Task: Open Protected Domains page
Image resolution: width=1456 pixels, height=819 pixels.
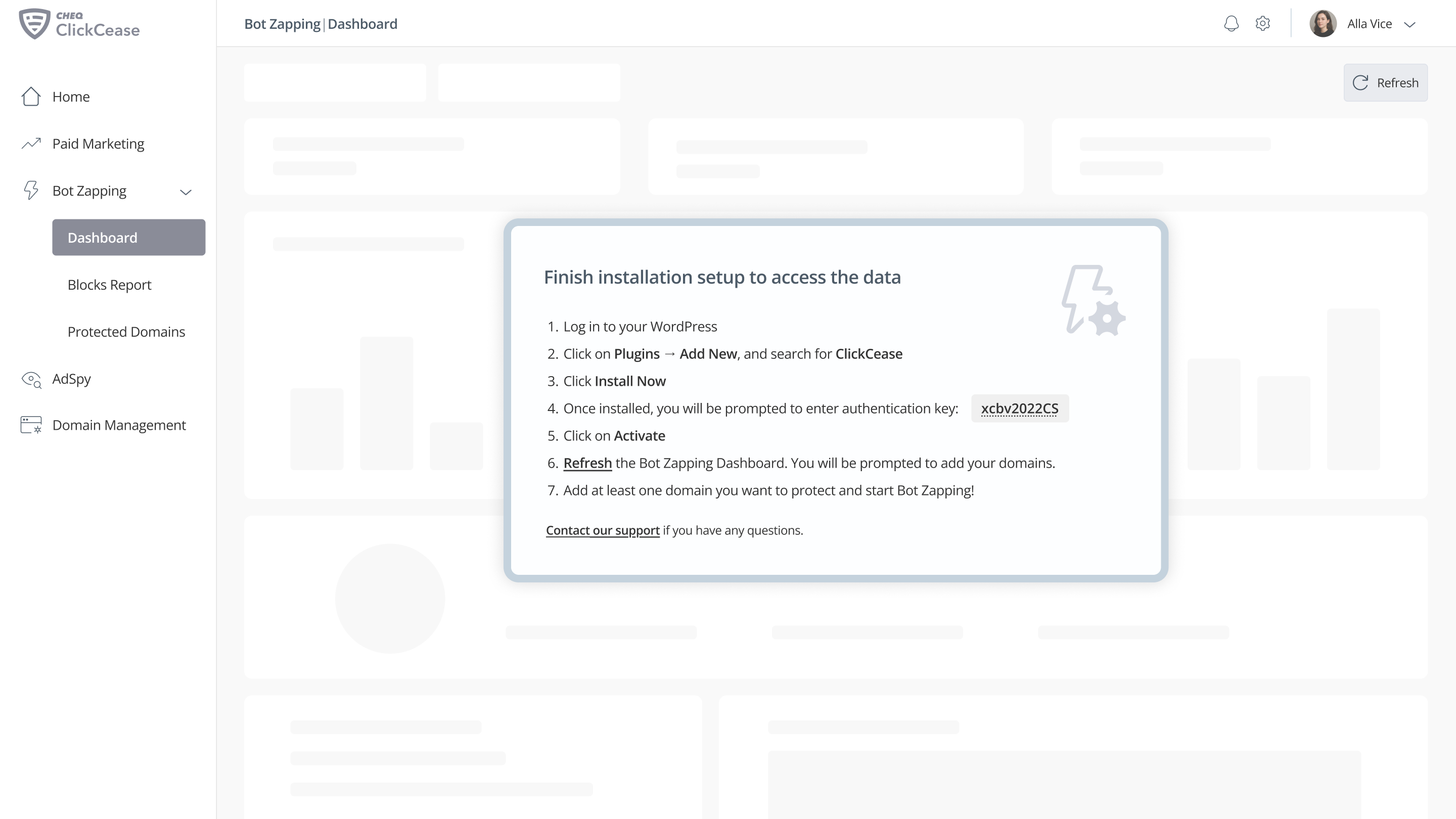Action: pos(126,331)
